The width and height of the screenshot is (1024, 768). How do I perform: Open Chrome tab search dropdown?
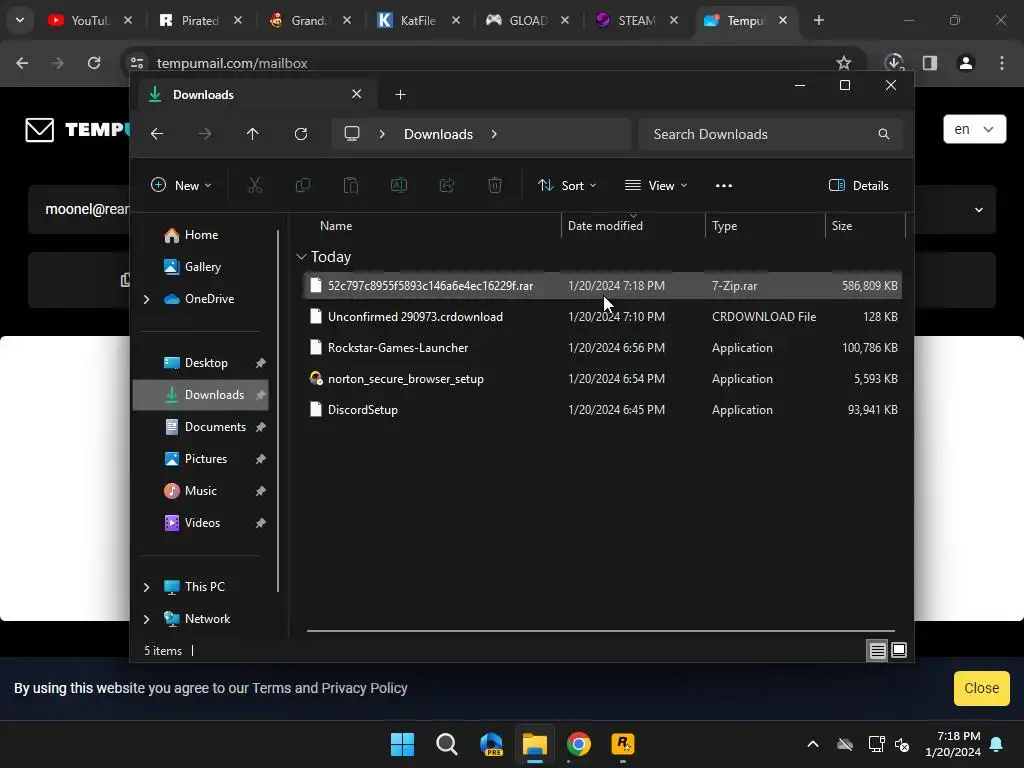20,20
